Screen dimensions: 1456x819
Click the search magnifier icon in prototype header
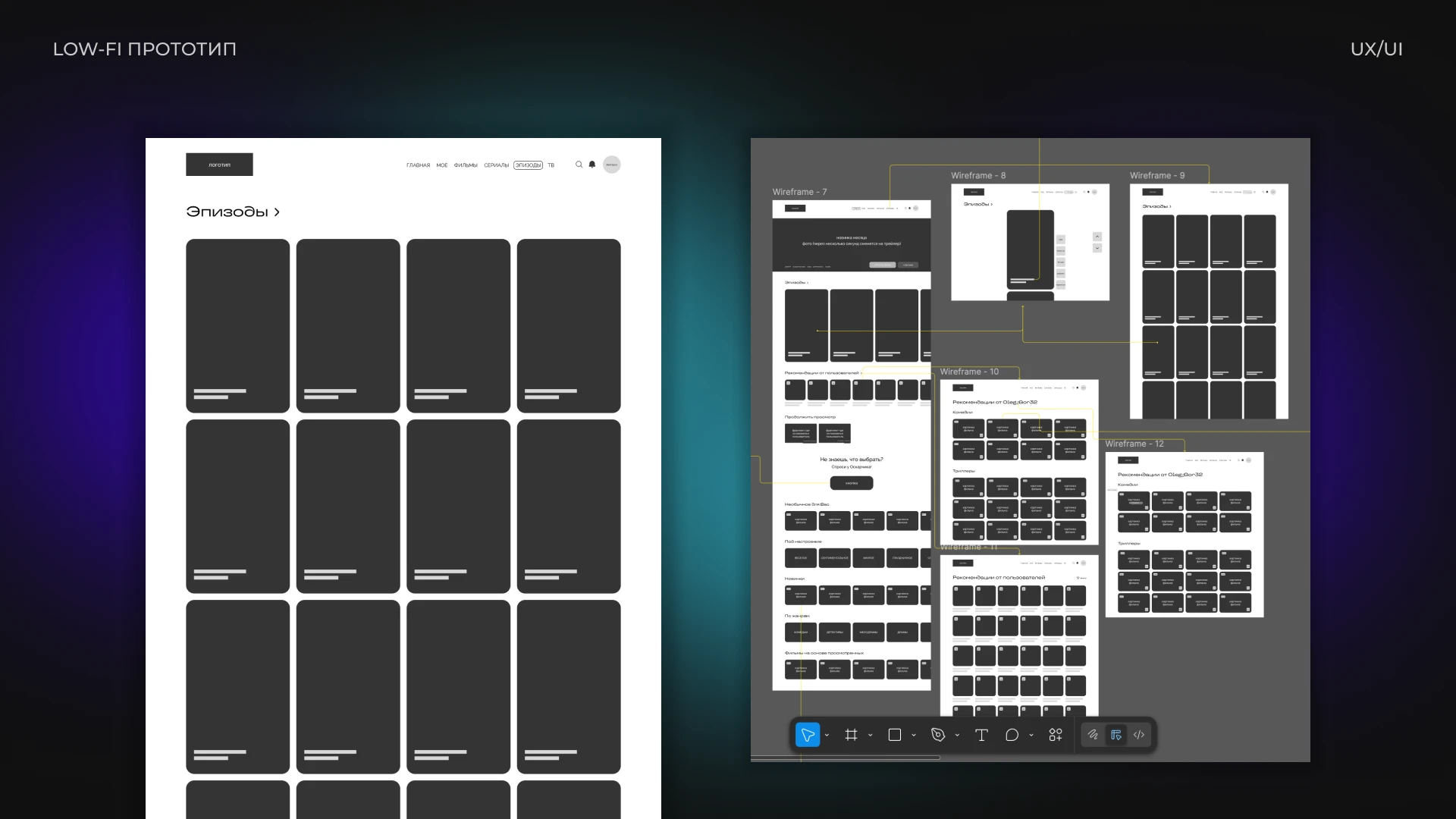(x=579, y=165)
